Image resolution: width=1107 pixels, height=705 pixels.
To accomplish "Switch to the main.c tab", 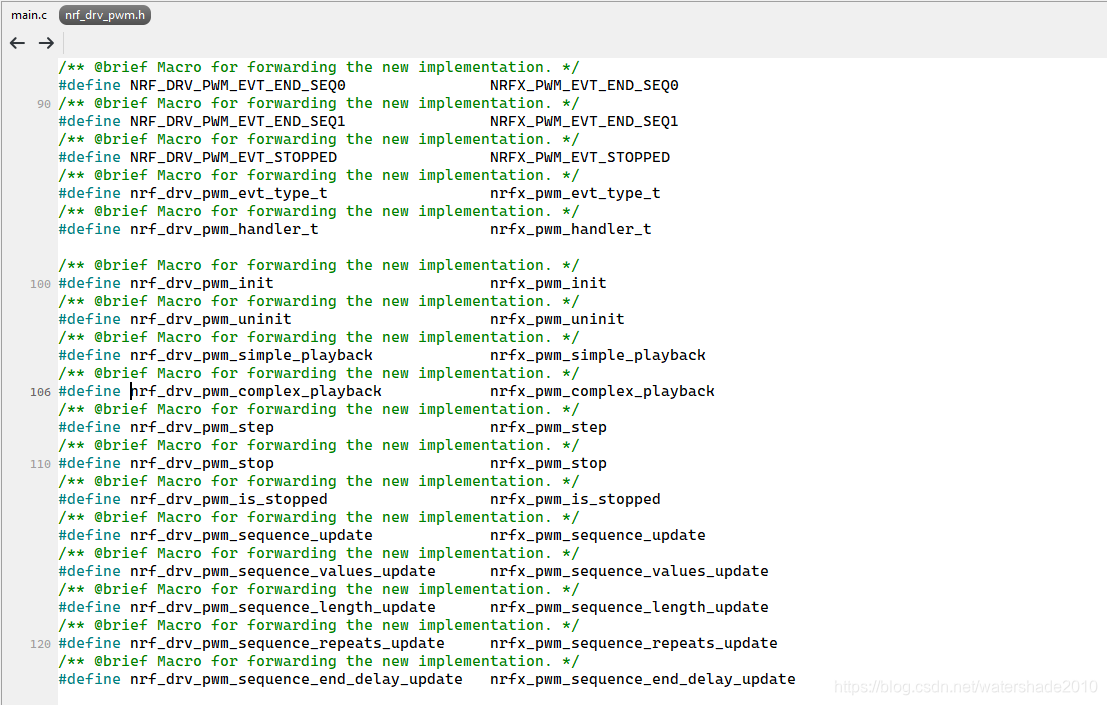I will (x=29, y=15).
